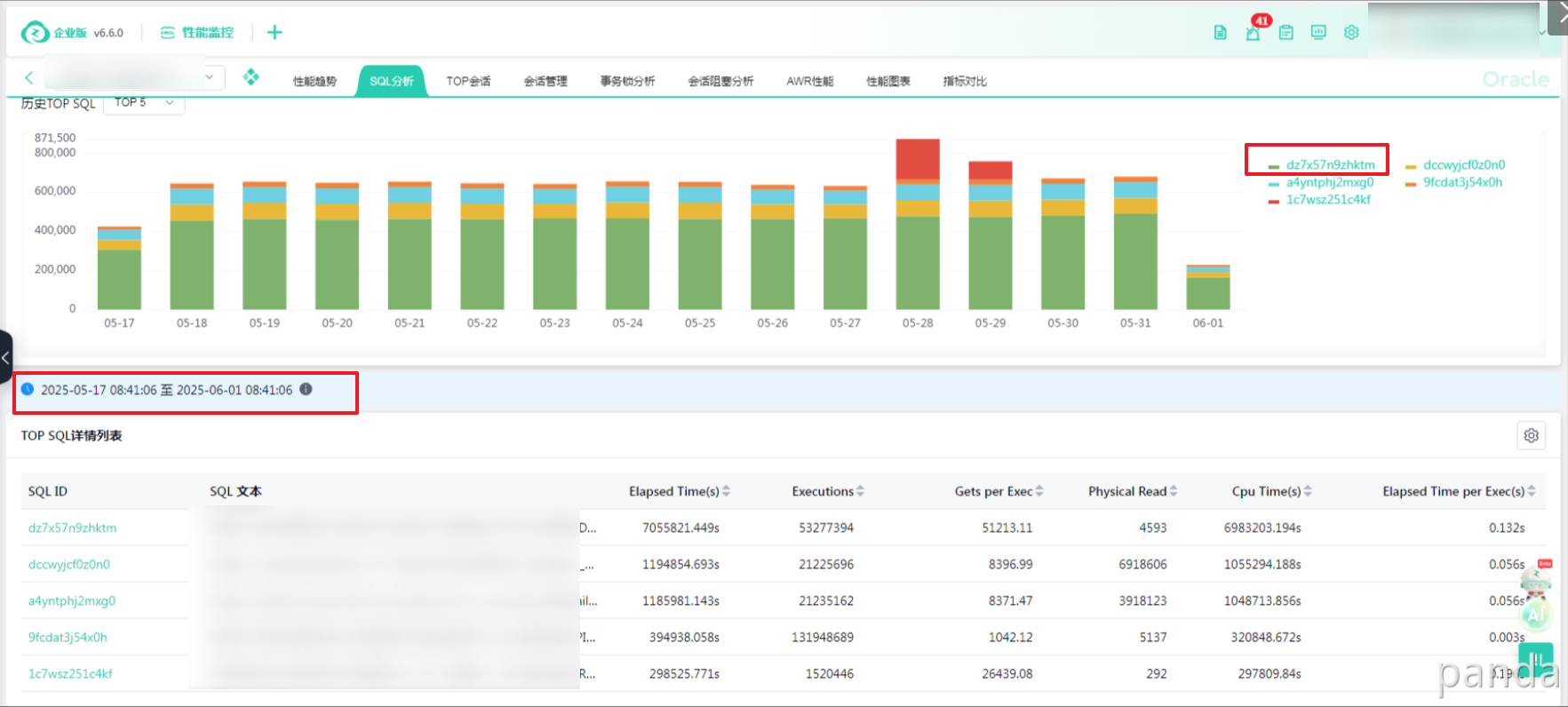1568x707 pixels.
Task: Select the 131948689 executions cell
Action: pyautogui.click(x=823, y=637)
